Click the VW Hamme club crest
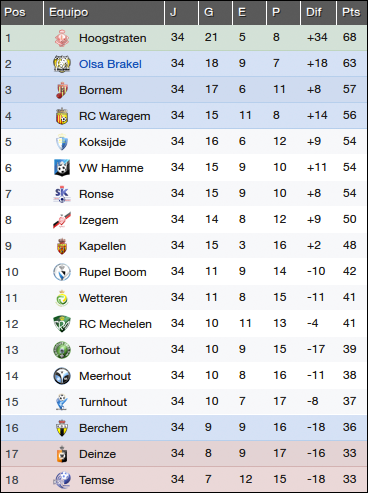The image size is (368, 493). 62,168
